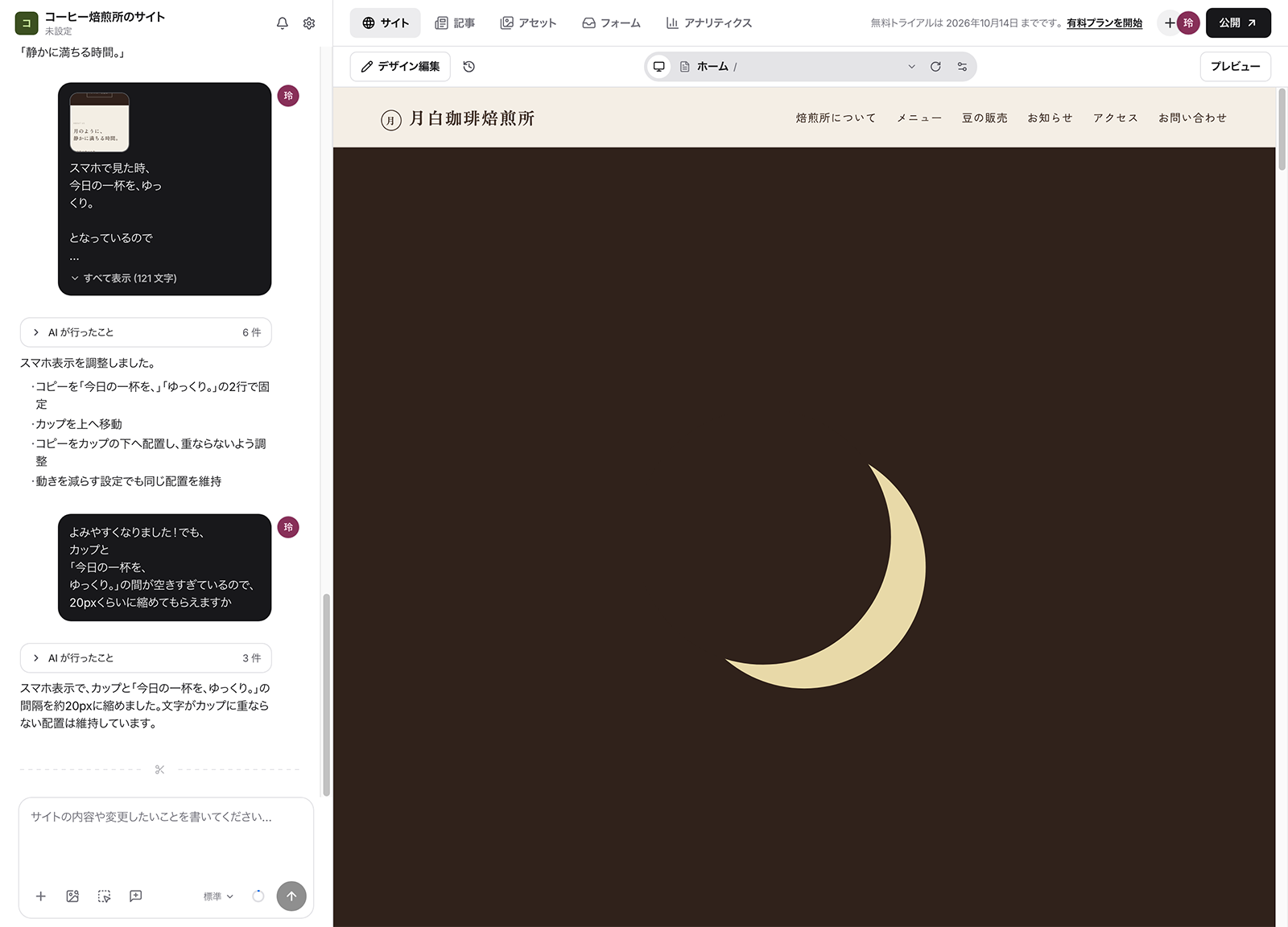The width and height of the screenshot is (1288, 927).
Task: Switch to アセット tab
Action: click(x=528, y=23)
